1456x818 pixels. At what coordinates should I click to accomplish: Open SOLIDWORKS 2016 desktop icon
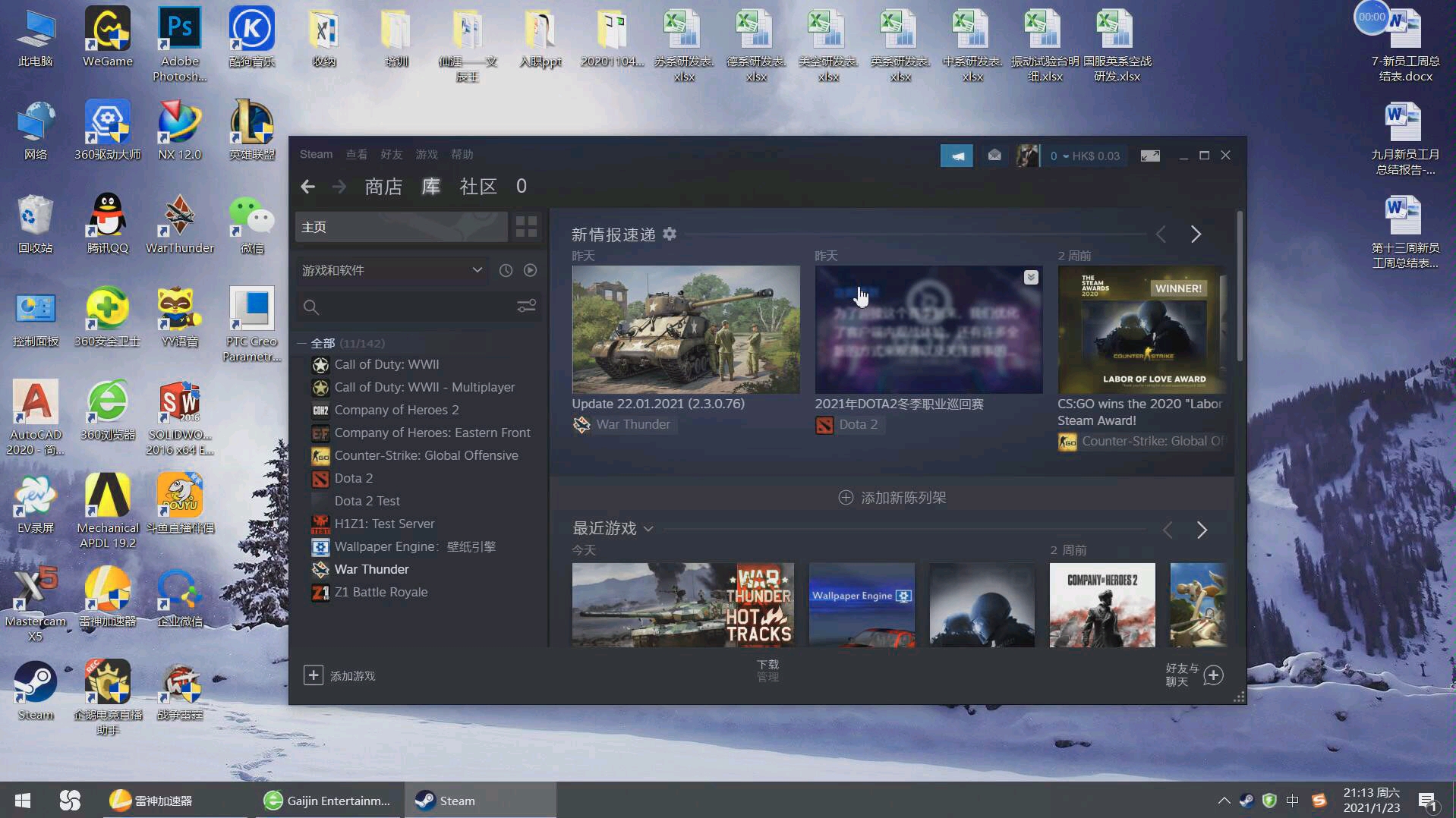(180, 417)
